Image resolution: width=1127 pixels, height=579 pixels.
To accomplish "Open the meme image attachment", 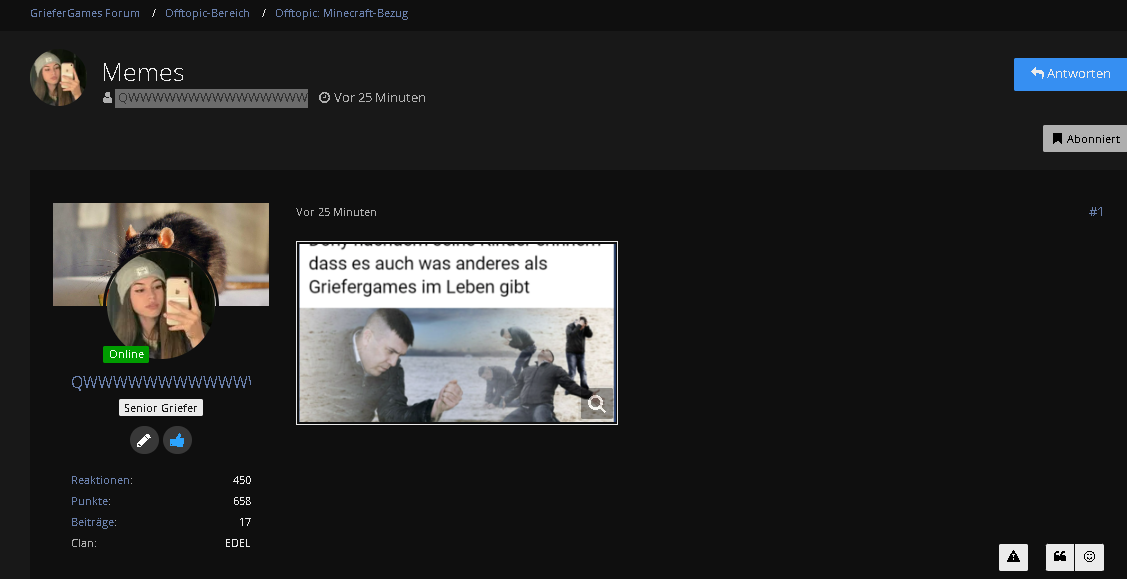I will coord(456,333).
